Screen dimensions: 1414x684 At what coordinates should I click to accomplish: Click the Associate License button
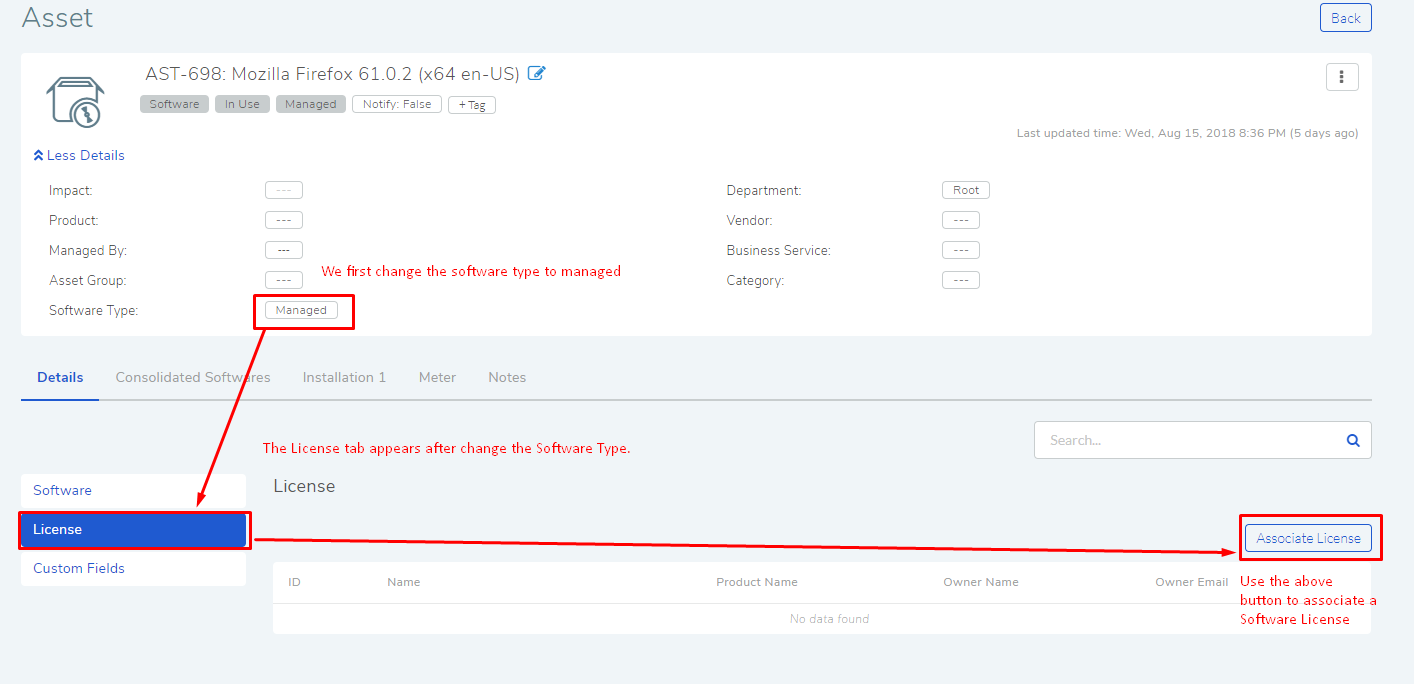[1308, 538]
